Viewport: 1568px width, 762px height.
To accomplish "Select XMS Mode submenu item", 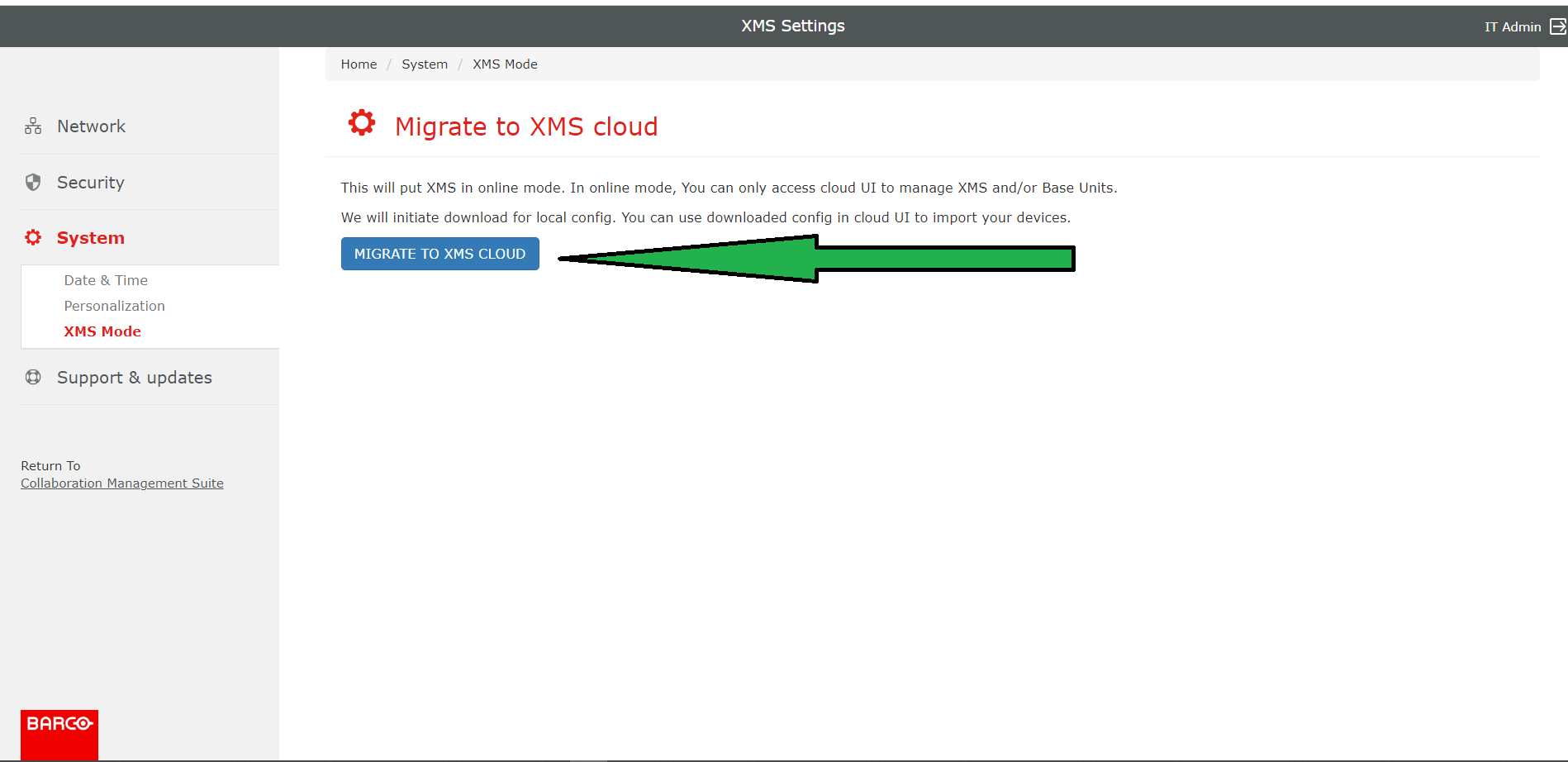I will (x=102, y=331).
